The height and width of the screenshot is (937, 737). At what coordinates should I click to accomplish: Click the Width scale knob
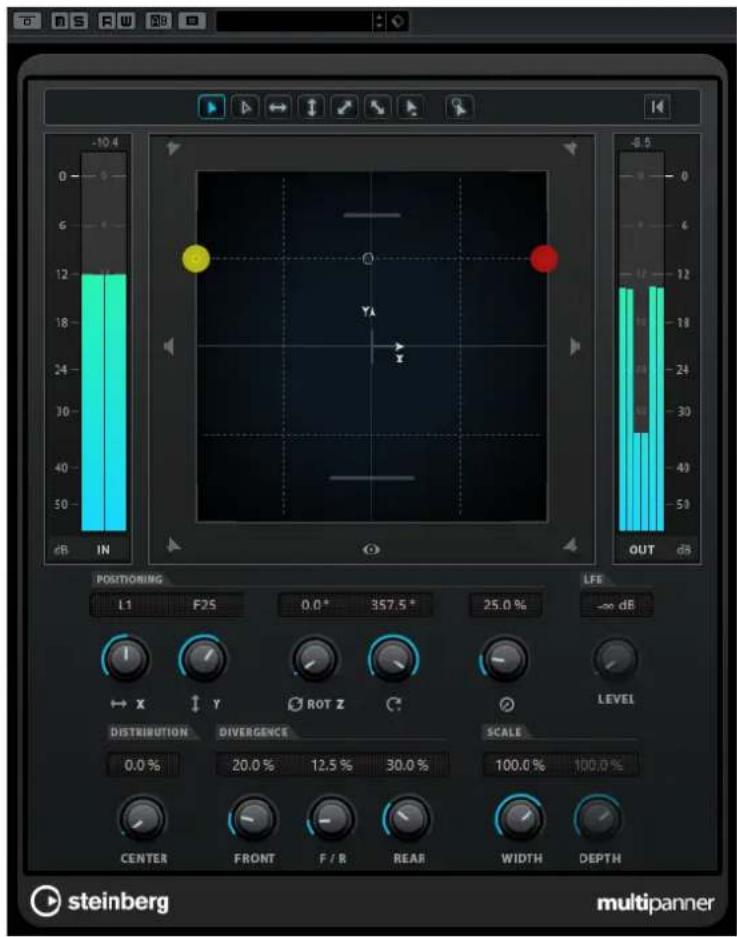coord(519,819)
